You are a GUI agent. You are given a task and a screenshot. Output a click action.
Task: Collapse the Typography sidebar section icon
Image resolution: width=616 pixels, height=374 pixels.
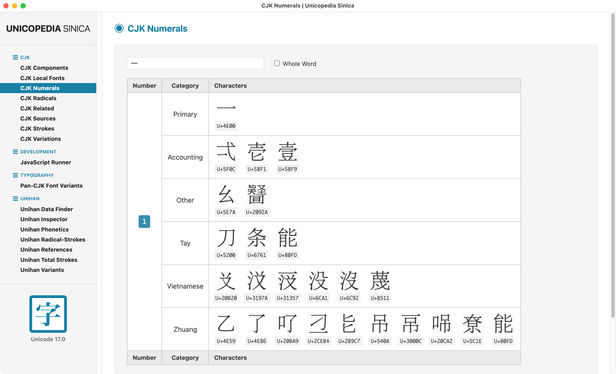(15, 175)
